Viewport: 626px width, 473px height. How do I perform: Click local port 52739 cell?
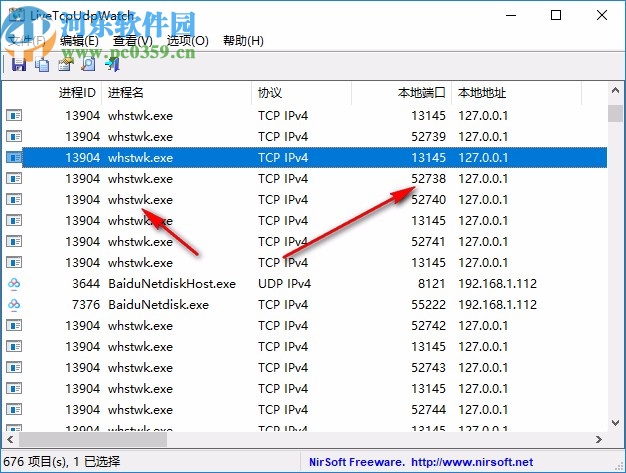(428, 137)
